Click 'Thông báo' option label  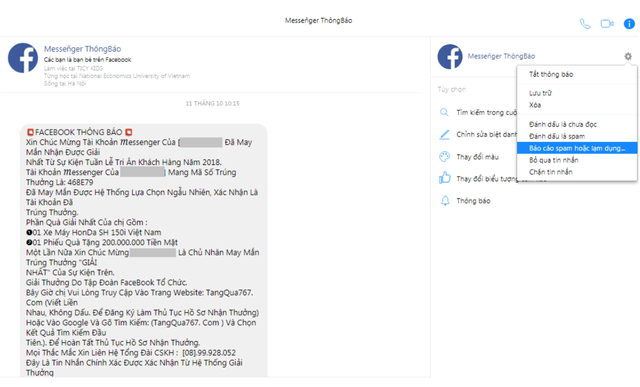pyautogui.click(x=473, y=201)
